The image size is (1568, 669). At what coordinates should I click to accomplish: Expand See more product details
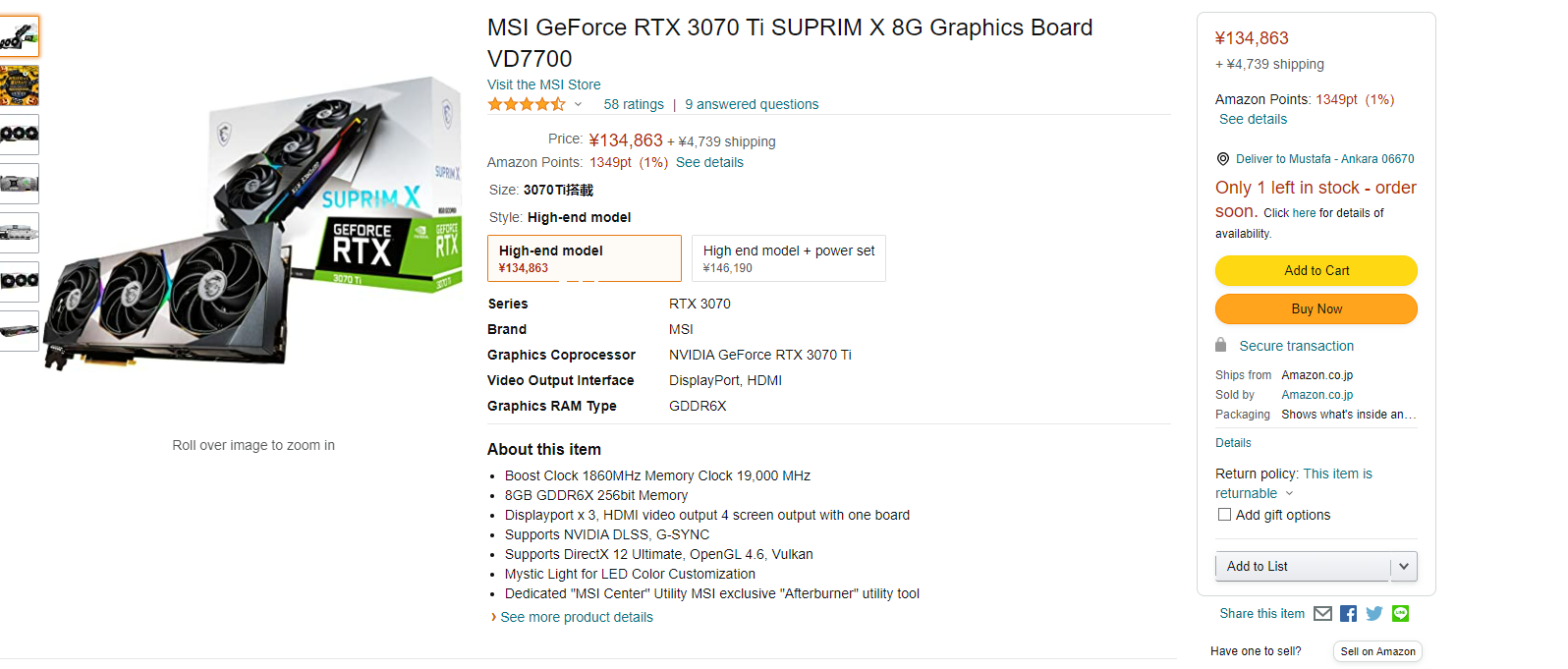pyautogui.click(x=576, y=618)
